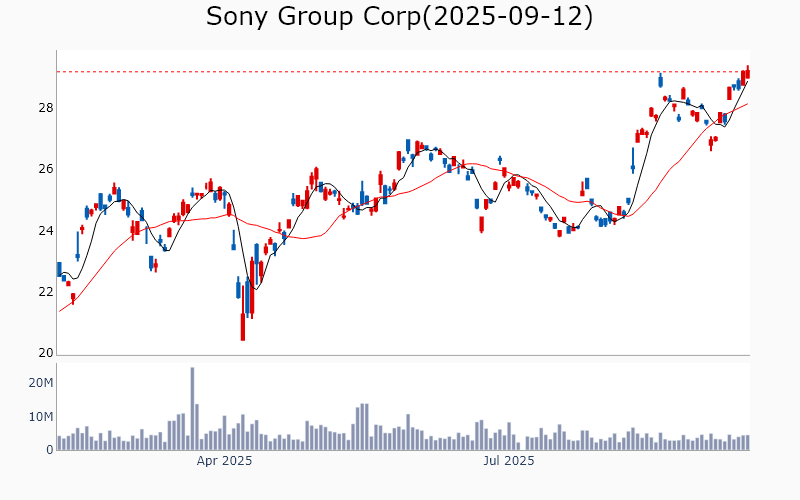The height and width of the screenshot is (500, 800).
Task: Click the Sony Group Corp chart title
Action: click(399, 17)
